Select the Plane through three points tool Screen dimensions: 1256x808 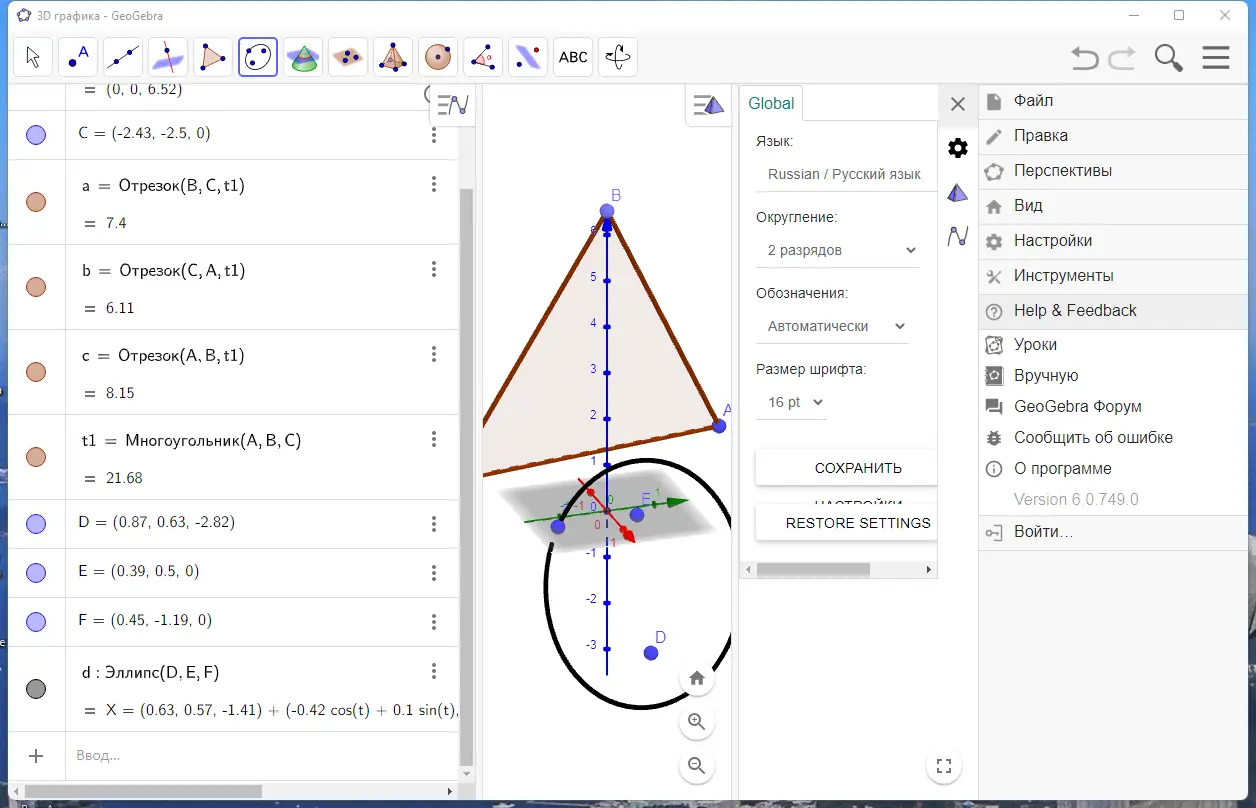348,57
